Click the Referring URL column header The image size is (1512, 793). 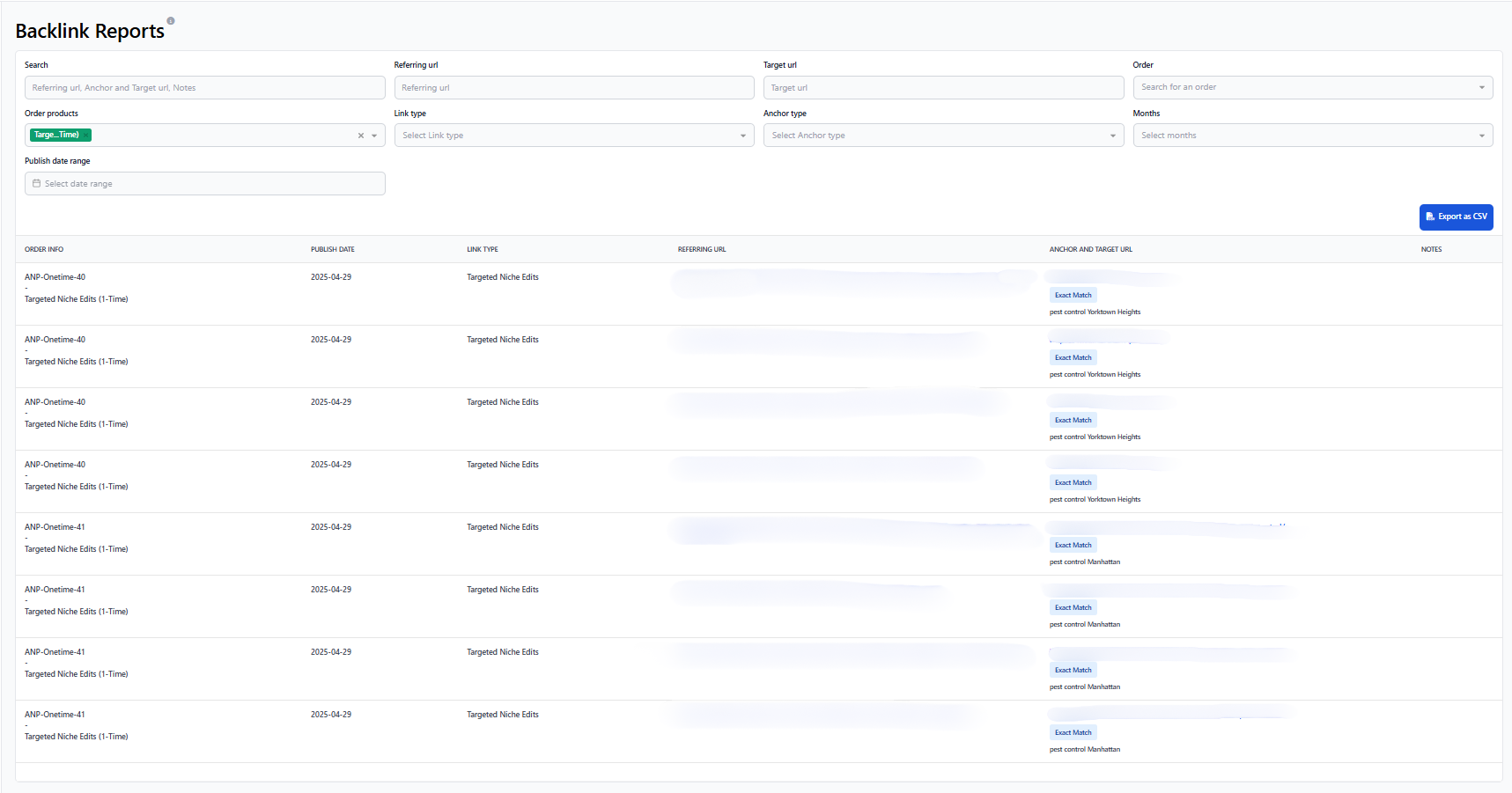coord(701,250)
